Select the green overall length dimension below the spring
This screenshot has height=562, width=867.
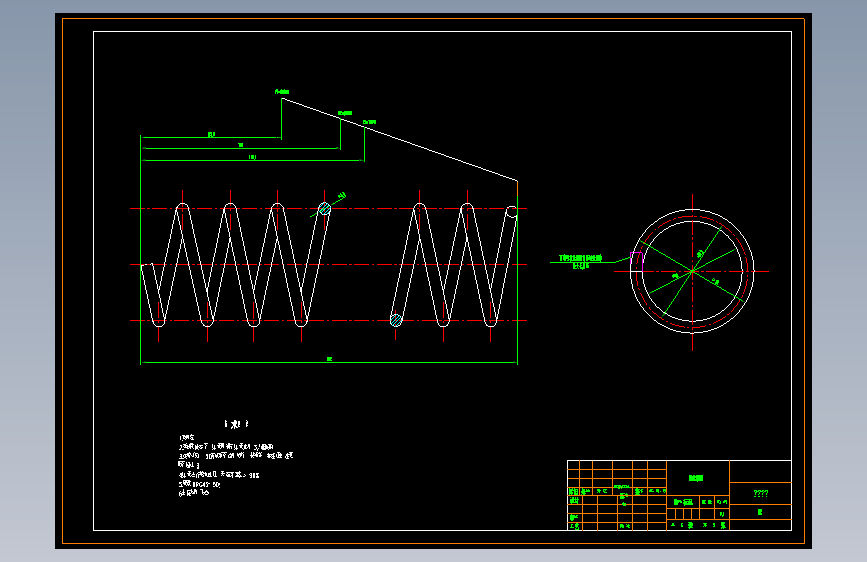(x=329, y=362)
